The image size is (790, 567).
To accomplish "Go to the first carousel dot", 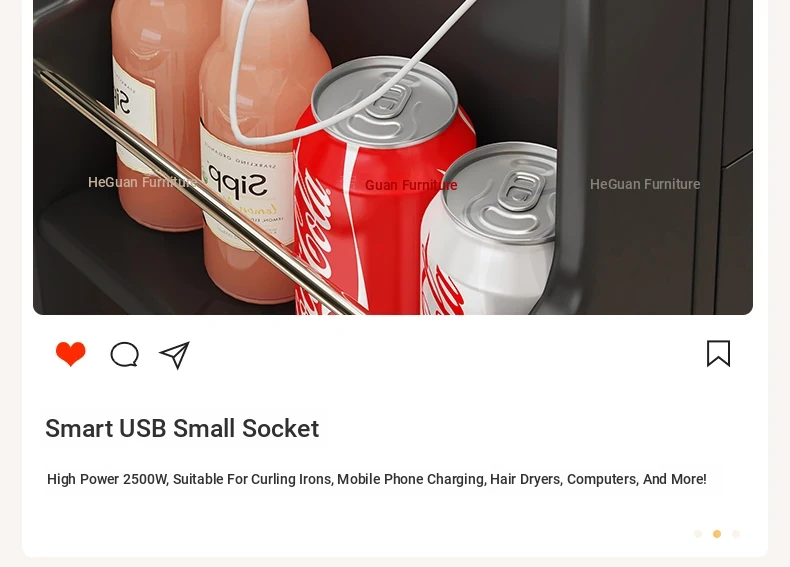I will (698, 534).
